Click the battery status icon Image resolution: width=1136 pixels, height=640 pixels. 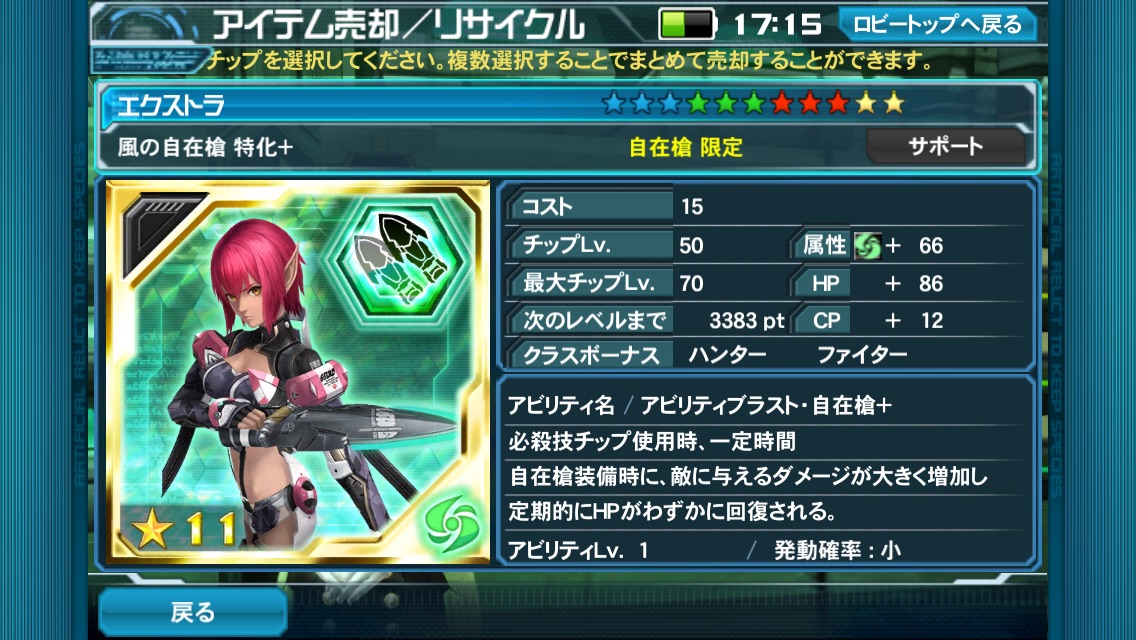pos(686,24)
